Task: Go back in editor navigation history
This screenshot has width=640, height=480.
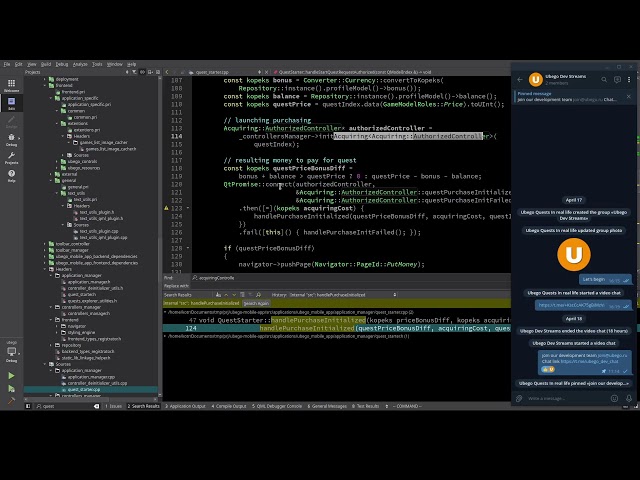Action: 167,72
